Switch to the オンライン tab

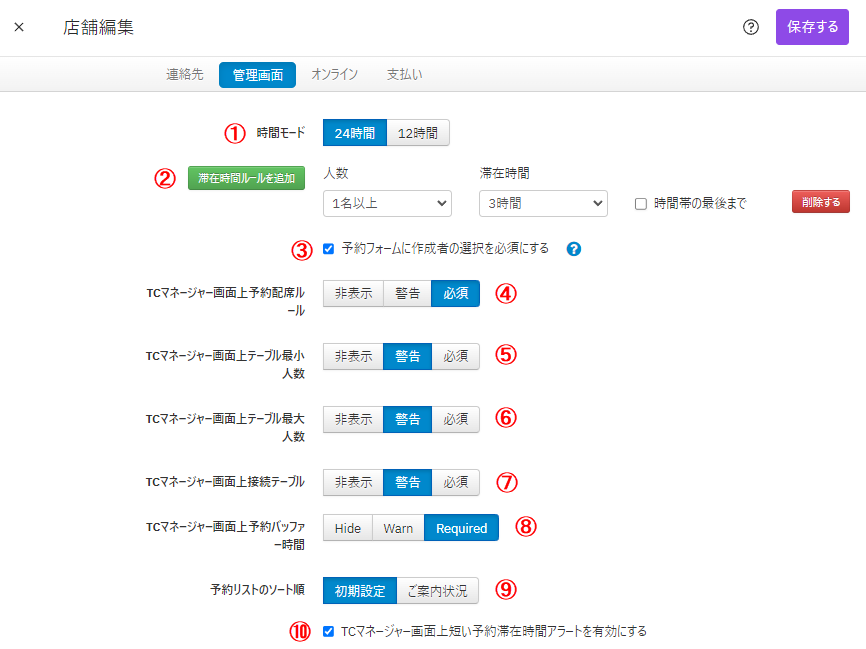pyautogui.click(x=335, y=75)
